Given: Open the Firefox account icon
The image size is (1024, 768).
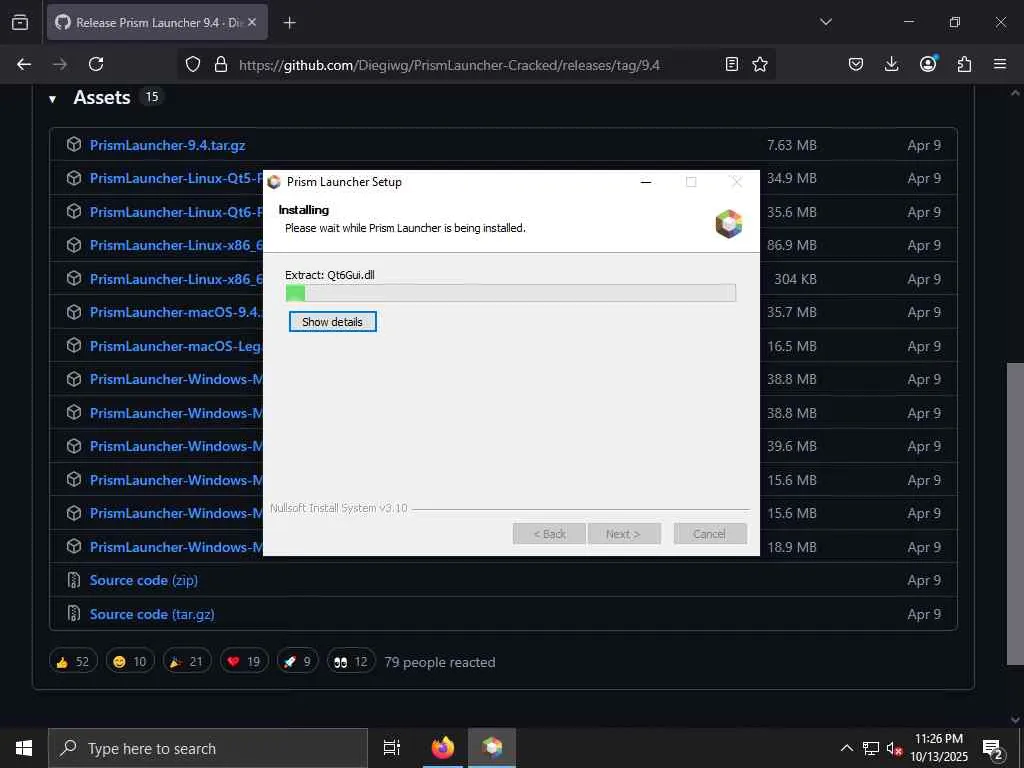Looking at the screenshot, I should coord(928,64).
